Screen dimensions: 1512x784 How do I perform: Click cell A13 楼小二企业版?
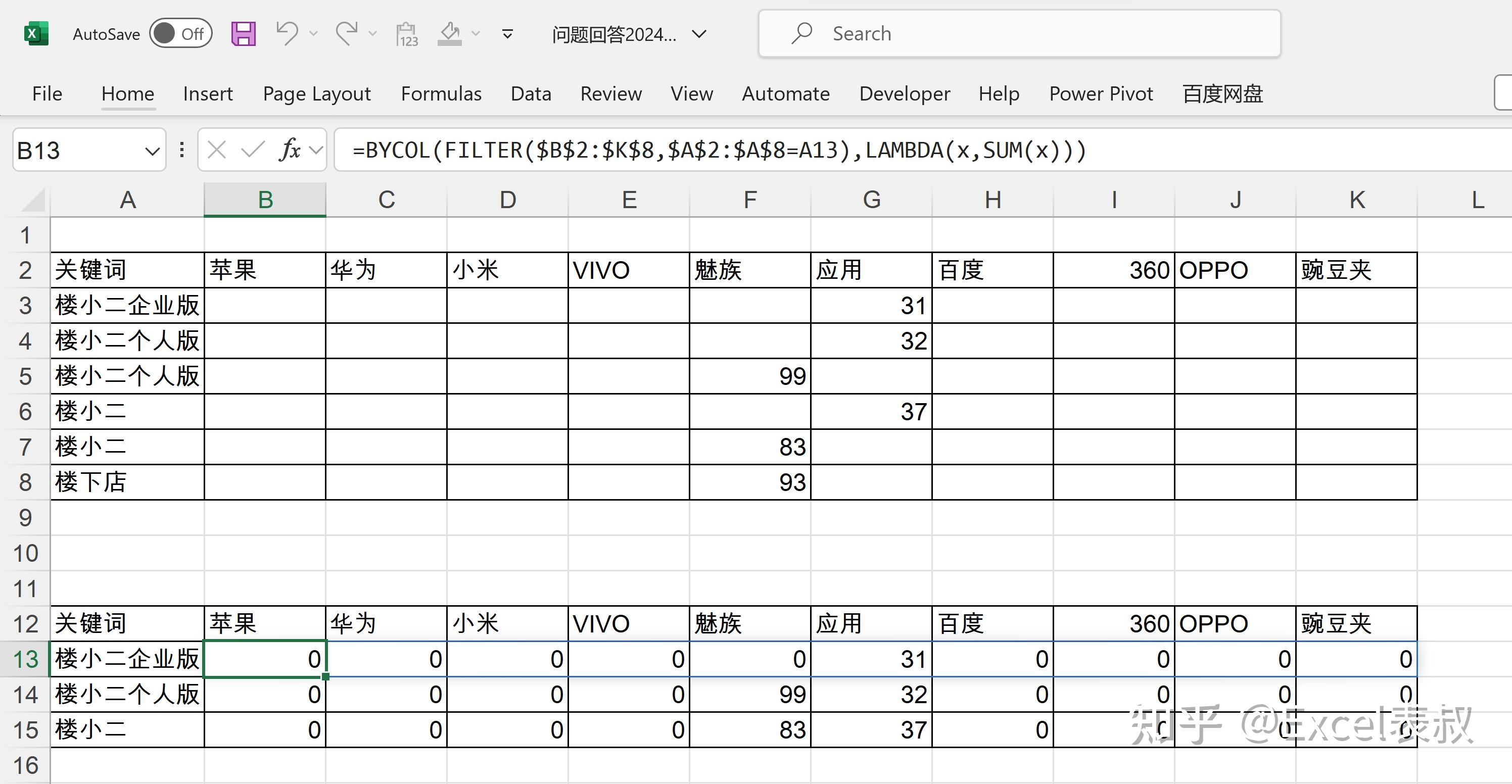[127, 659]
